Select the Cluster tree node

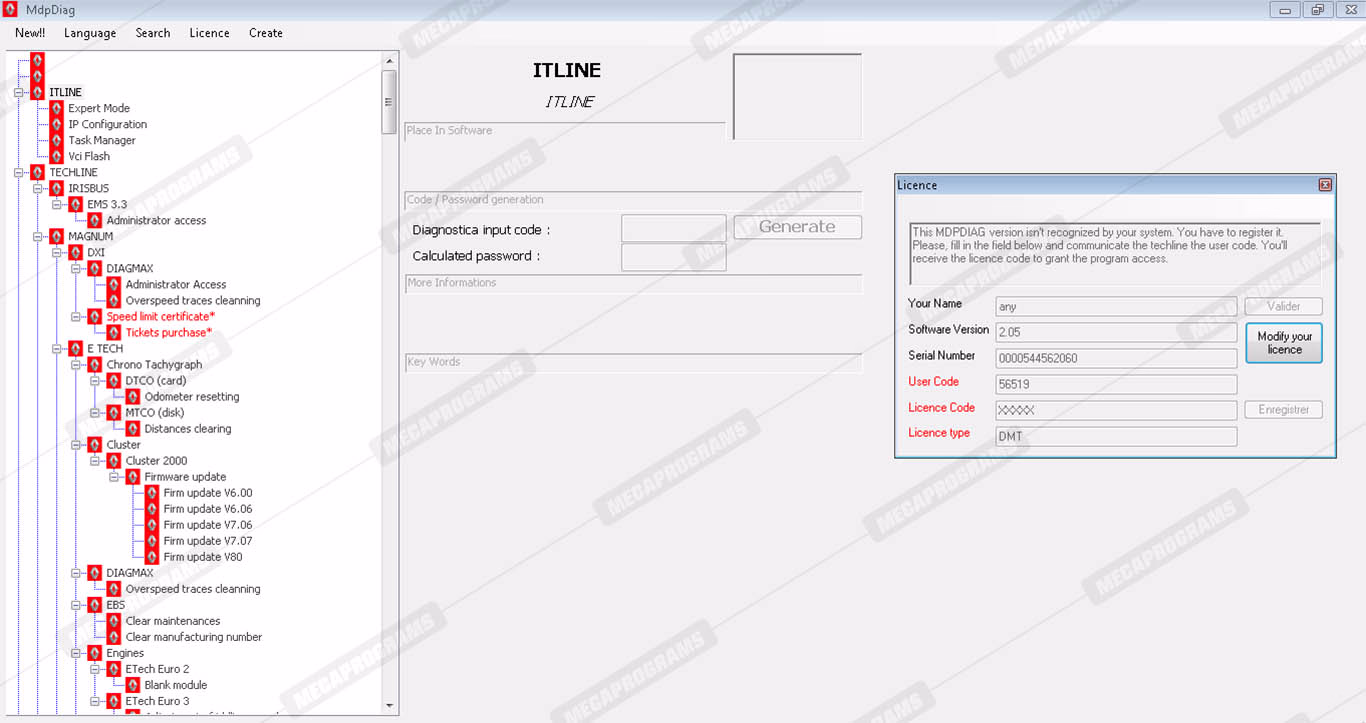[x=124, y=445]
